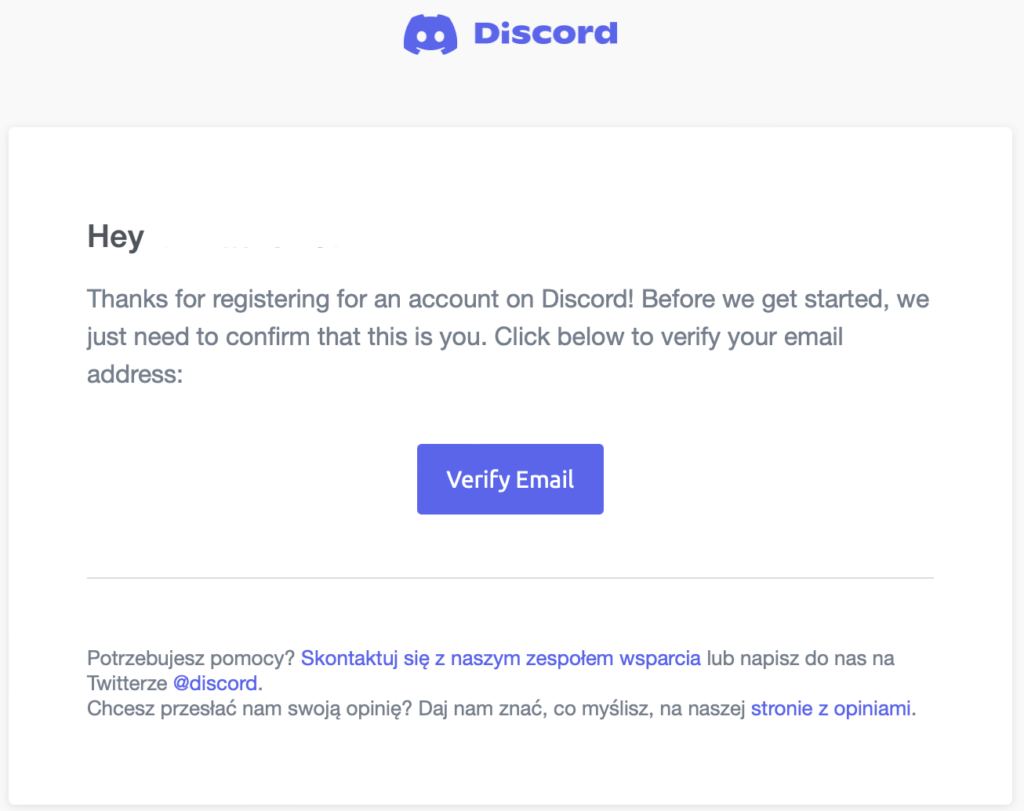The height and width of the screenshot is (811, 1024).
Task: Click the Discord wordmark in the header
Action: point(545,34)
